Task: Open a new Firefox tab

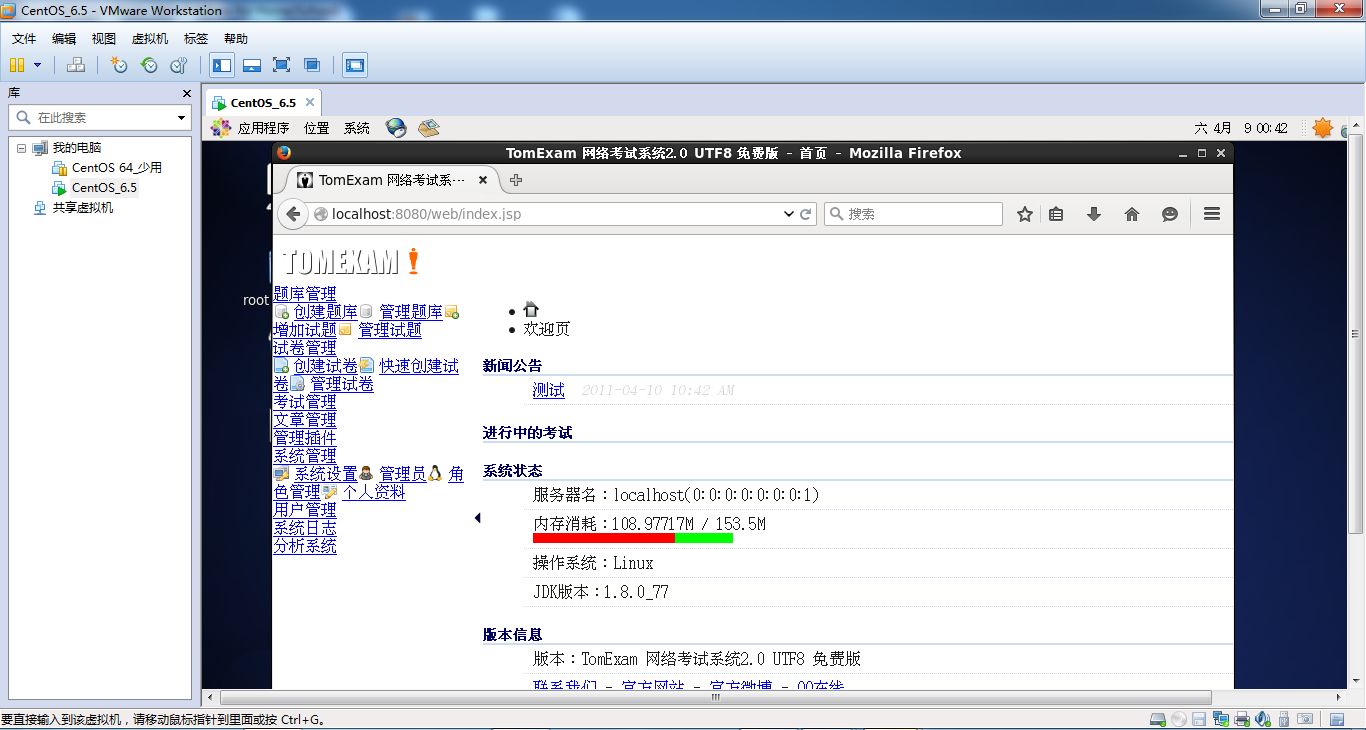Action: [516, 180]
